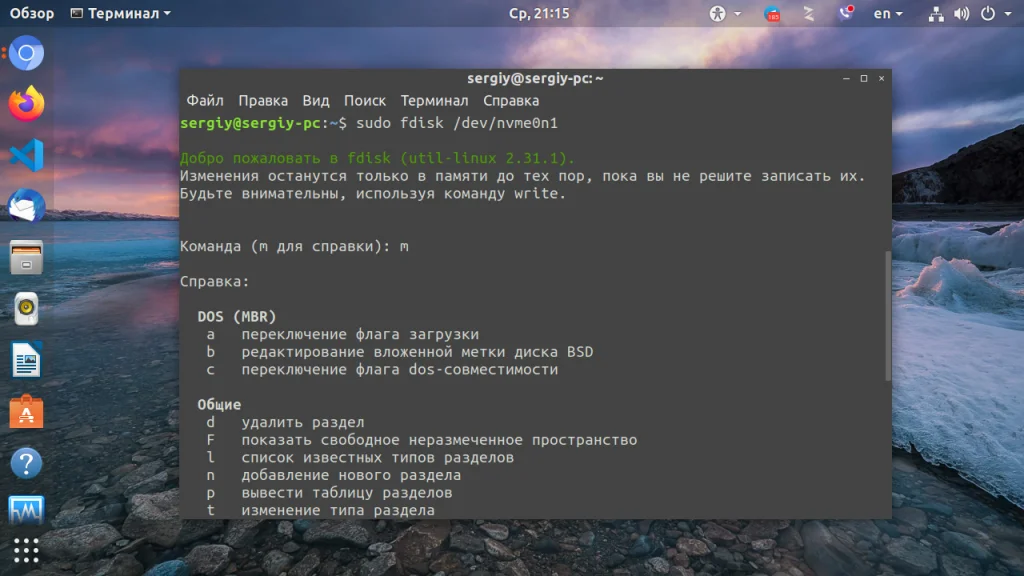Screen dimensions: 1024x576
Task: Click line 'изменение типа раздела'
Action: coord(338,511)
